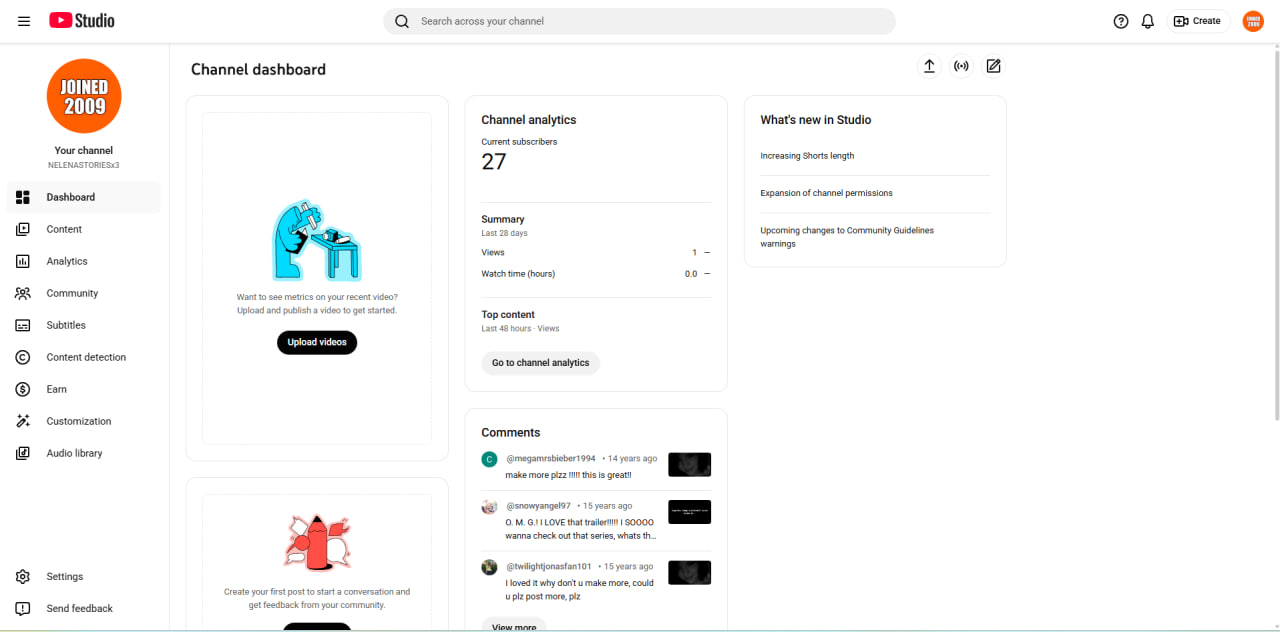Click the YouTube Studio logo
This screenshot has width=1280, height=632.
click(82, 21)
